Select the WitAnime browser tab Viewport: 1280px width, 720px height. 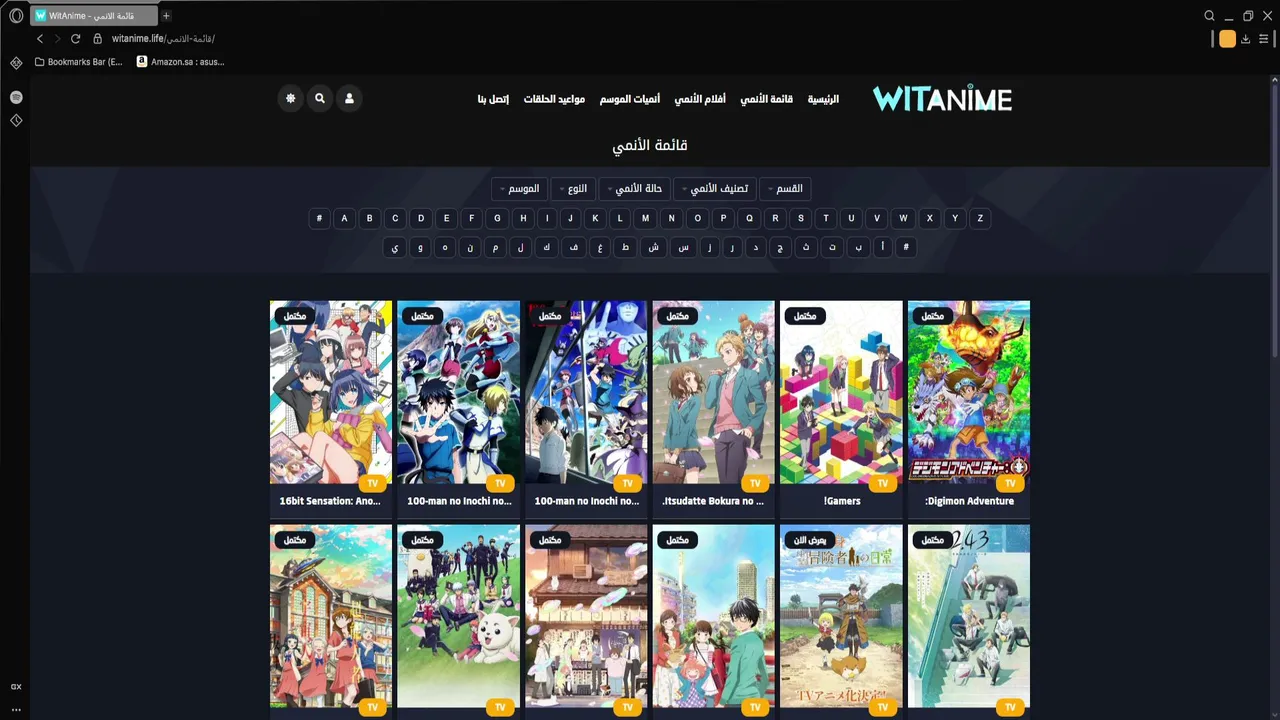point(95,16)
